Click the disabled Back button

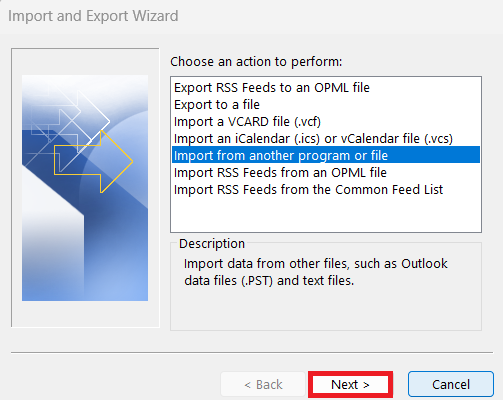tap(263, 384)
